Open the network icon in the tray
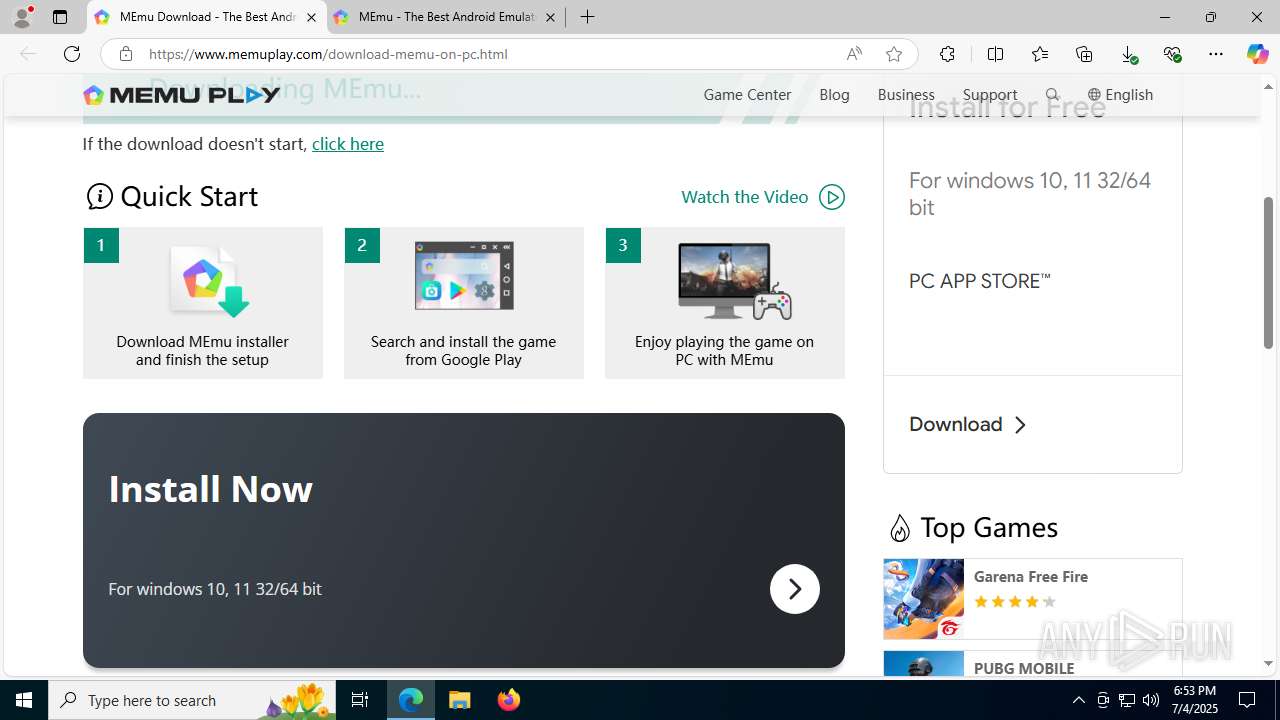 (1127, 700)
